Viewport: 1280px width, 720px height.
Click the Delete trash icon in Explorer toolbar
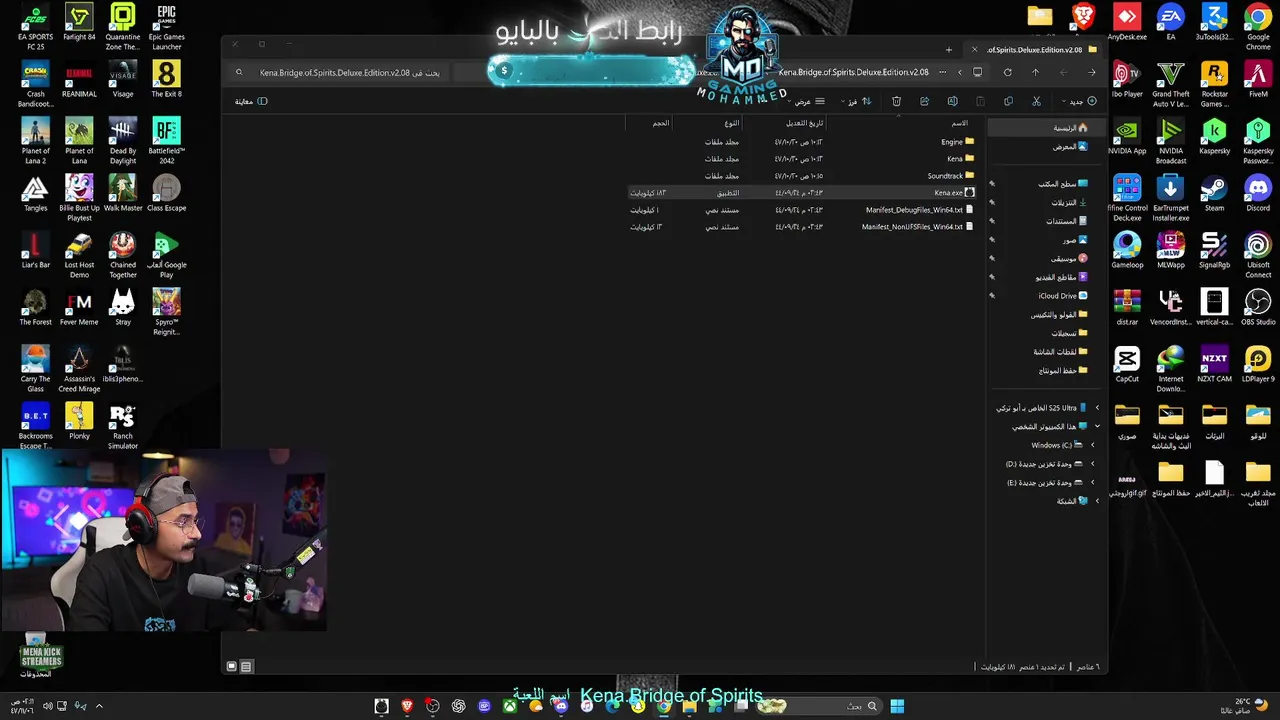(896, 101)
